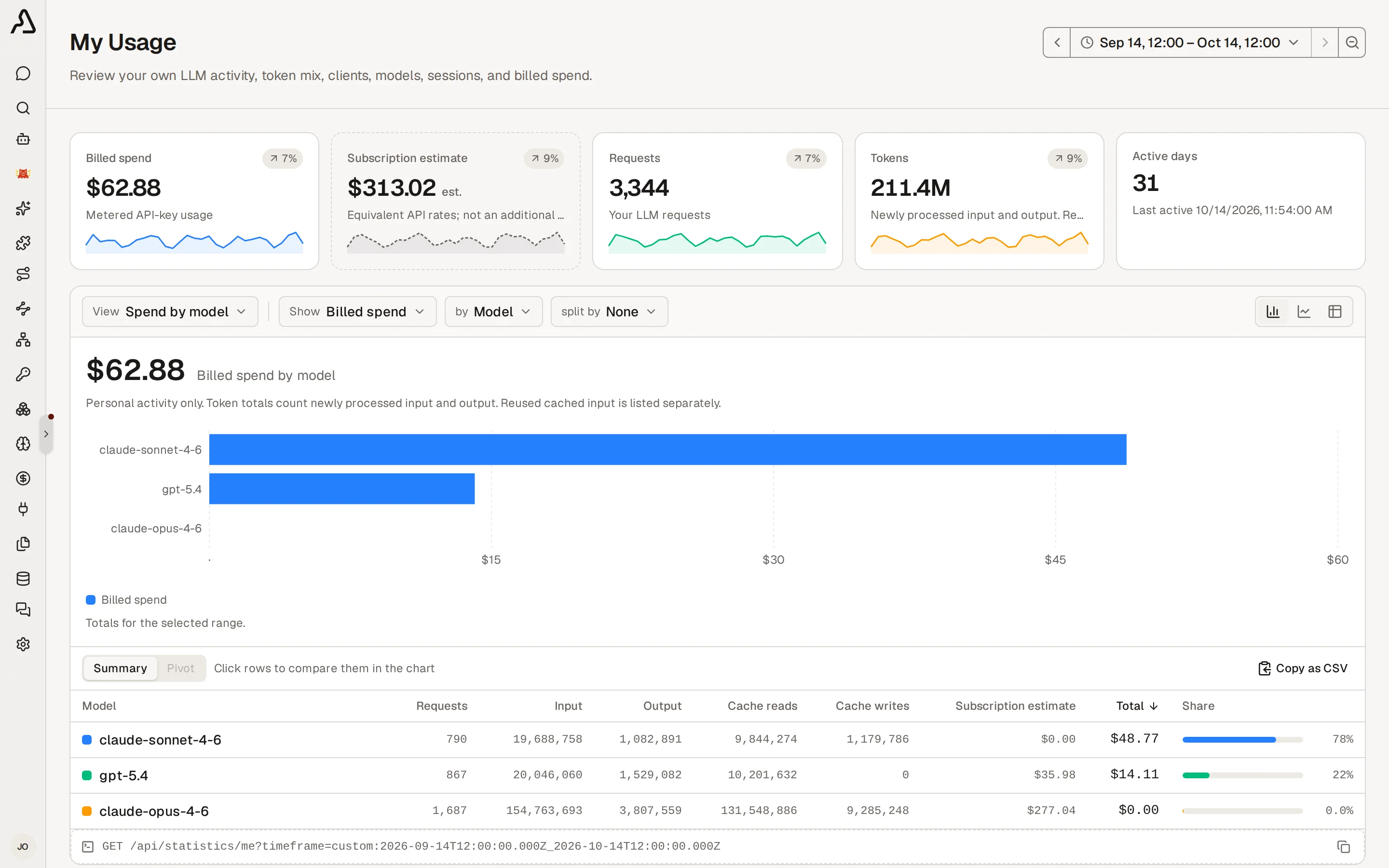
Task: Go to the next time range
Action: click(1325, 42)
